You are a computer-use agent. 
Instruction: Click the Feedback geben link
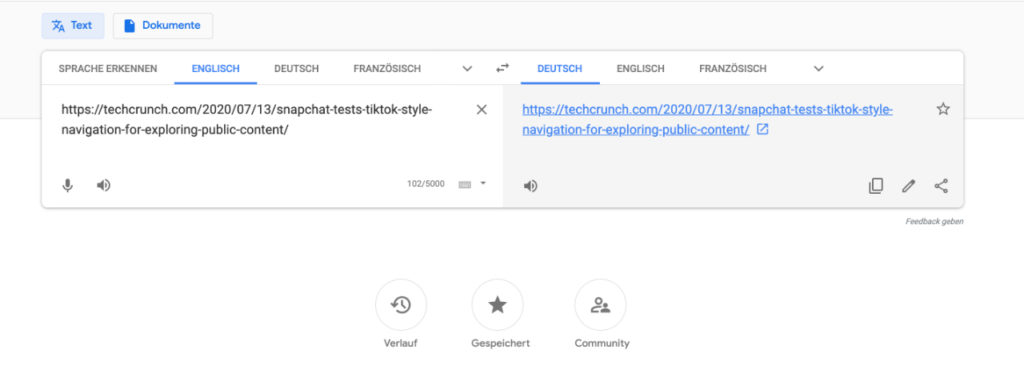[934, 221]
